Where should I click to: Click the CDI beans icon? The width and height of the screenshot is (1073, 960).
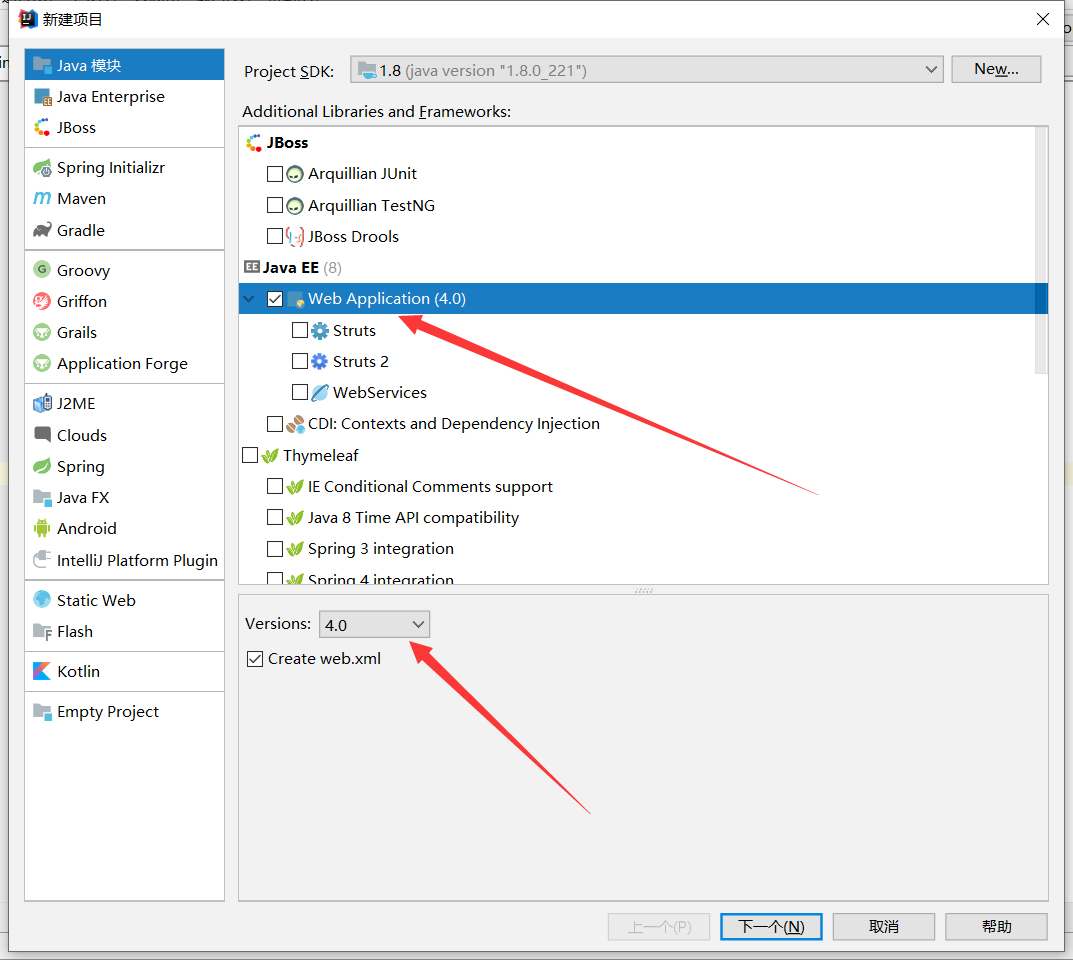(295, 424)
